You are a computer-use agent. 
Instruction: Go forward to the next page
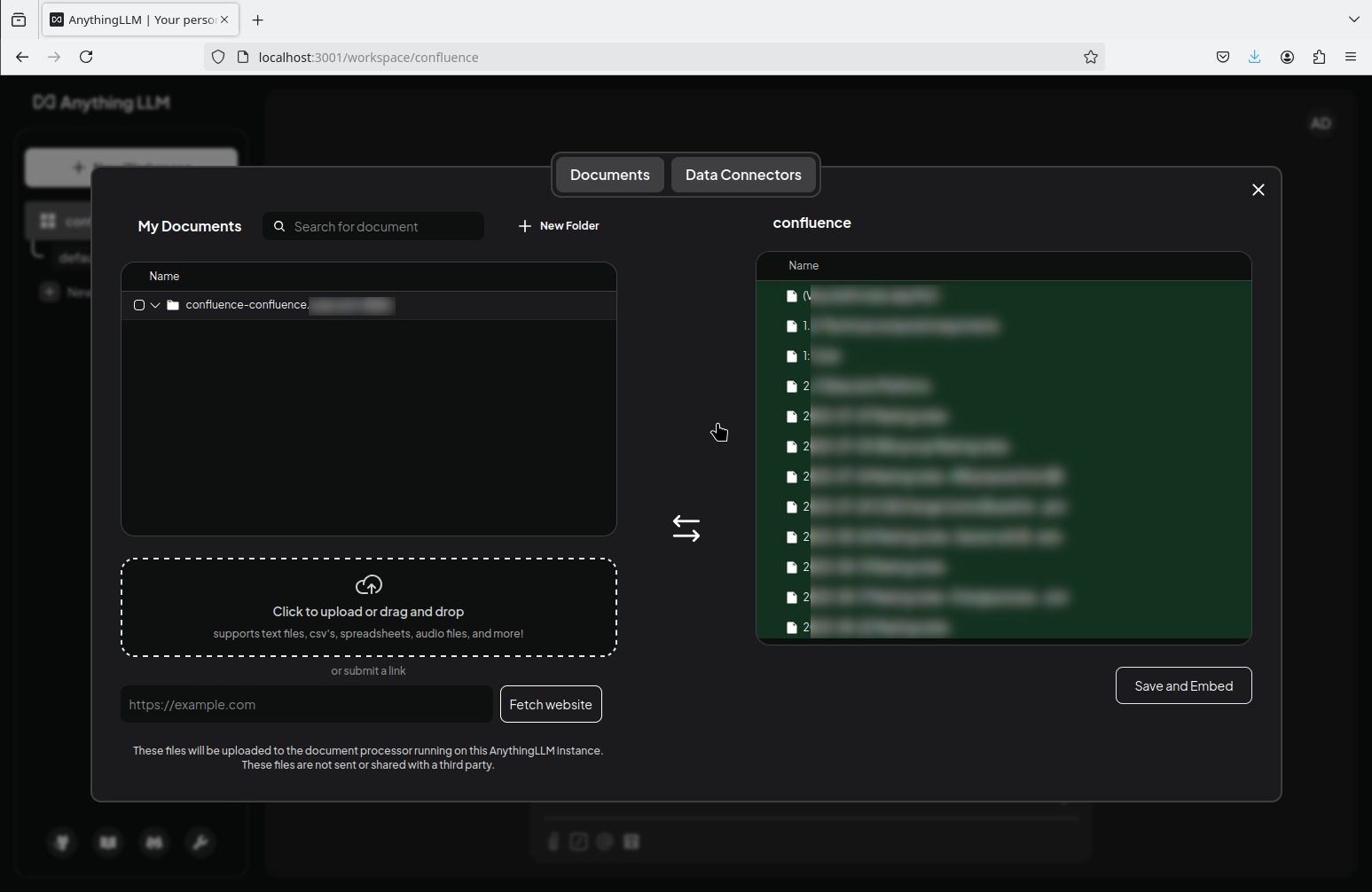pos(54,57)
